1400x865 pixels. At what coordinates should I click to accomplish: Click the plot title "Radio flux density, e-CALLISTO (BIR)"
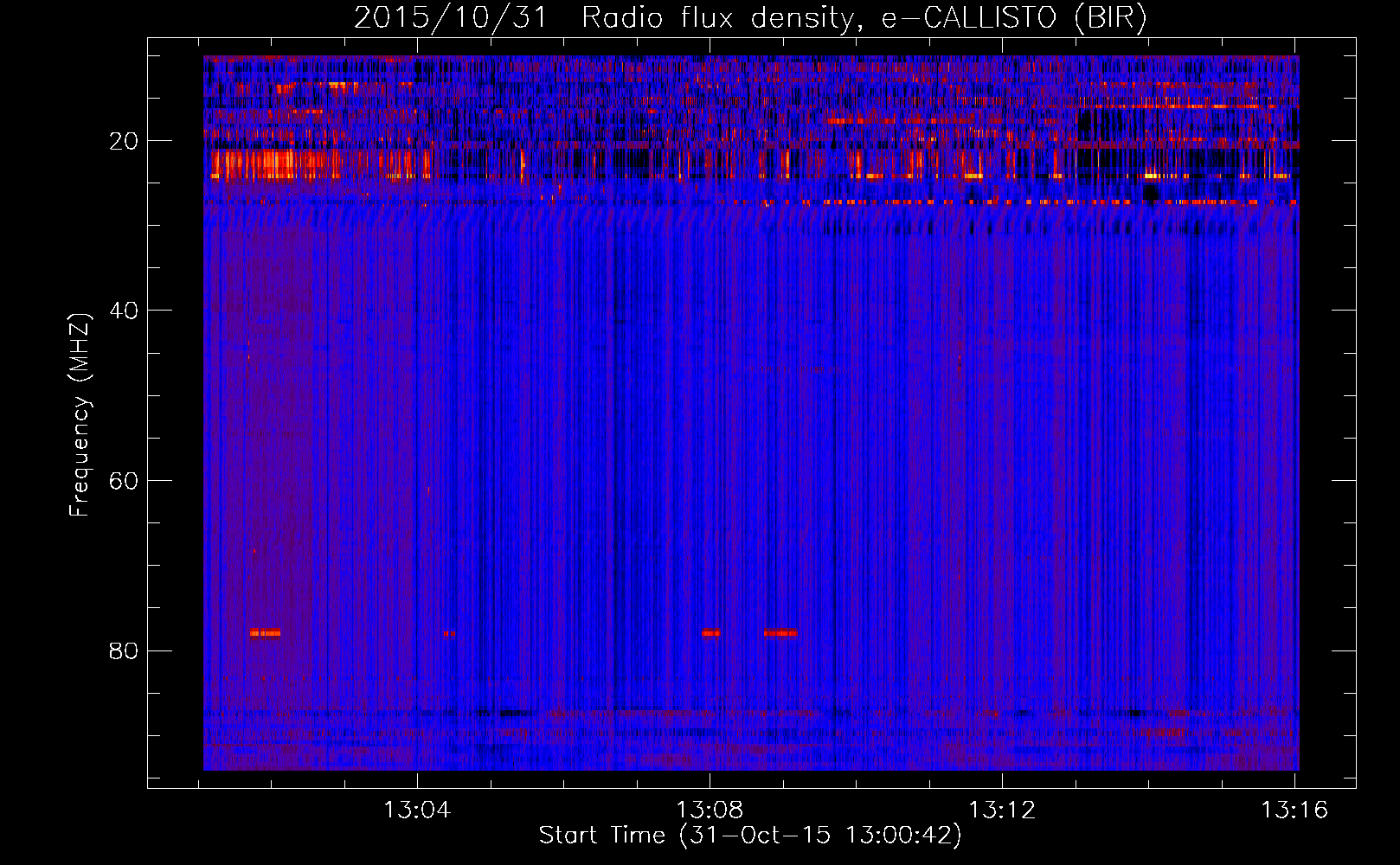pos(864,17)
